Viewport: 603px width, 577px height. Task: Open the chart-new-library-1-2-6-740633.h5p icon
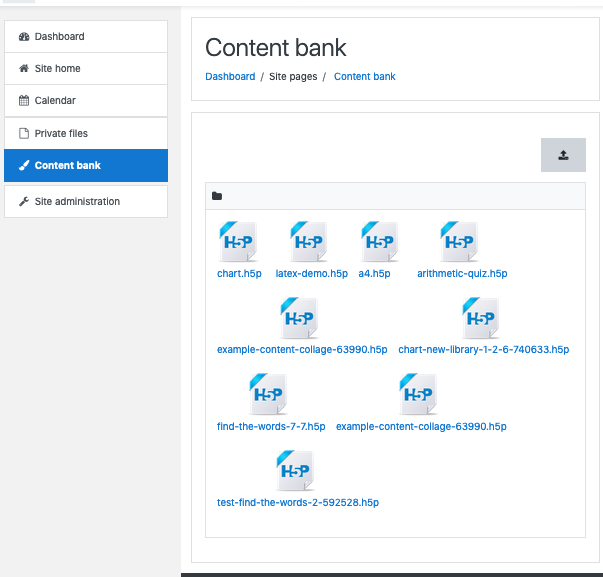coord(481,318)
